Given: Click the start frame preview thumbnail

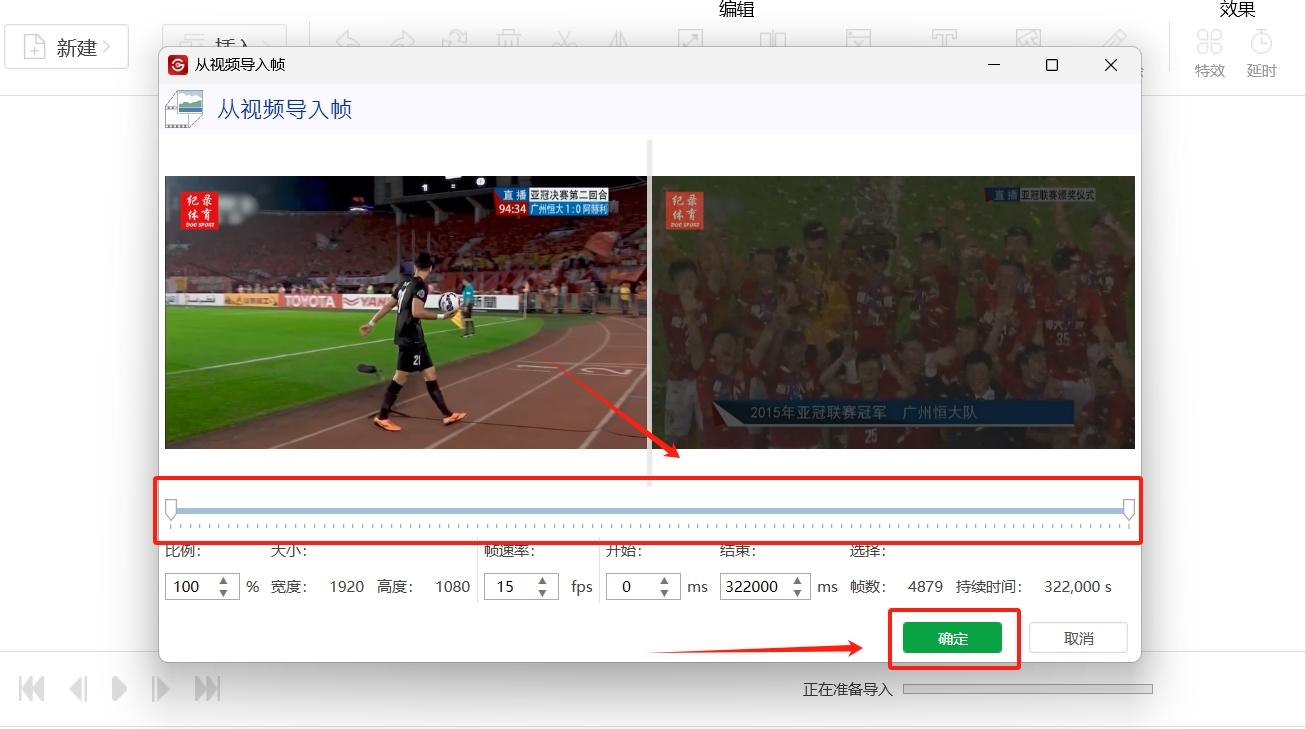Looking at the screenshot, I should click(406, 312).
